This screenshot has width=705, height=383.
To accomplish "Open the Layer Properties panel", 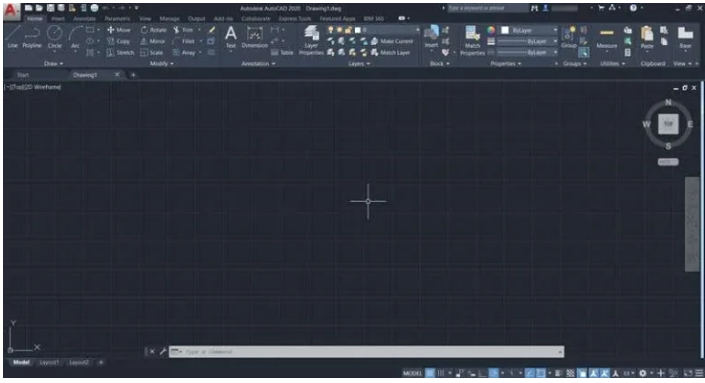I will pos(311,40).
